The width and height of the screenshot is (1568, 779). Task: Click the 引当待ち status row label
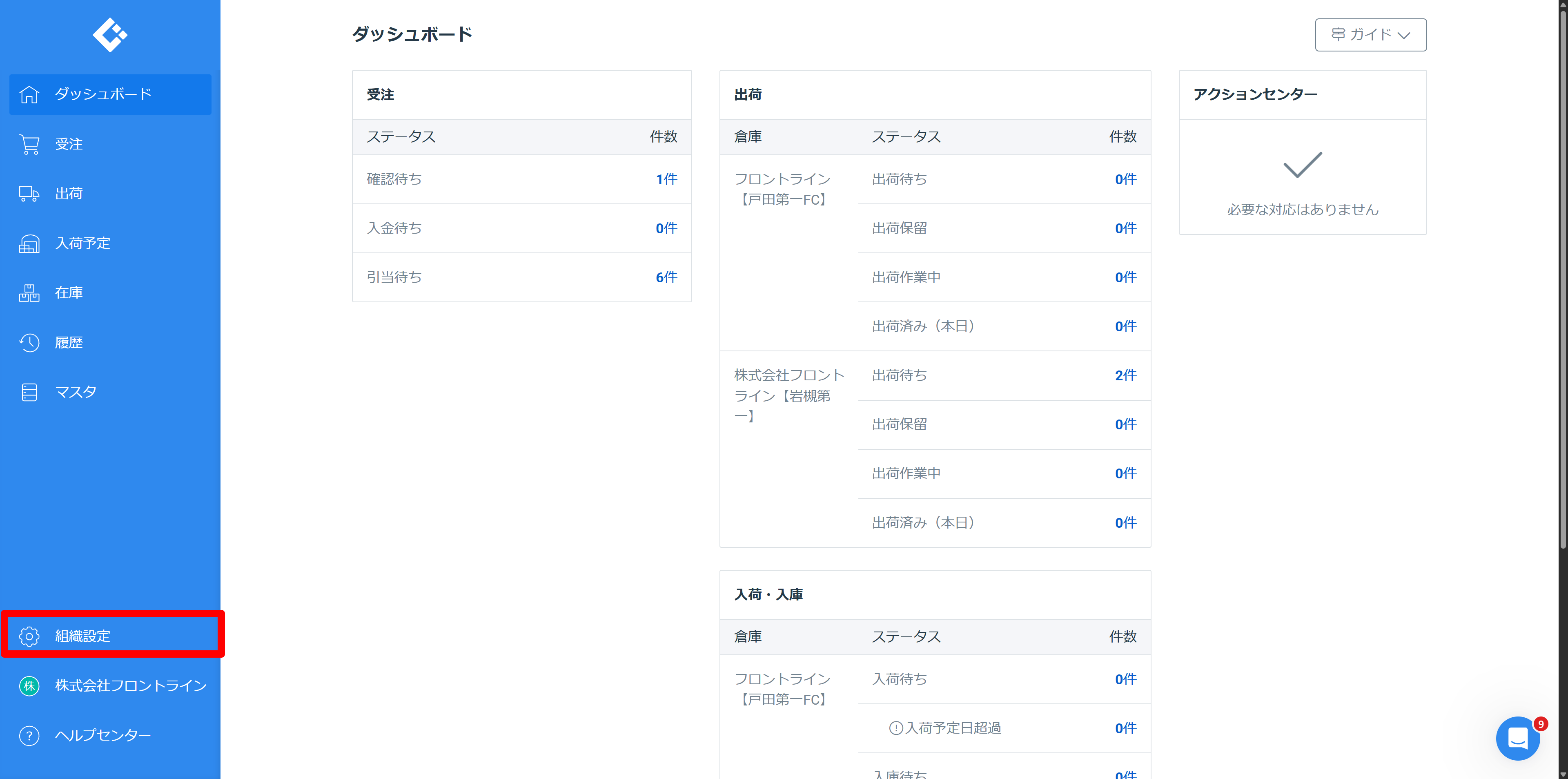pyautogui.click(x=394, y=277)
